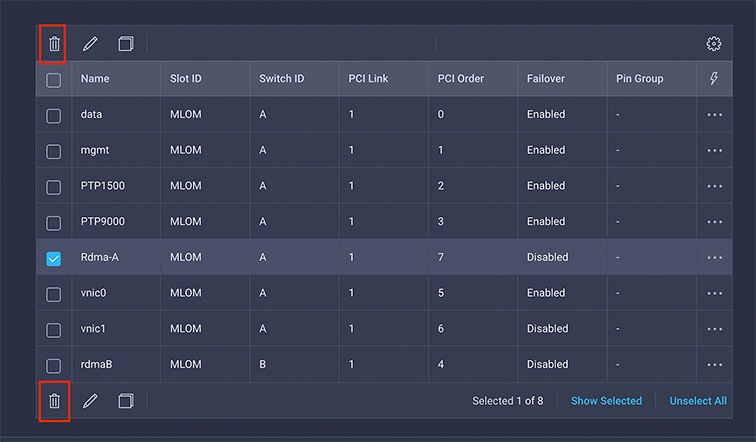Click the 'Selected 1 of 8' status text
Viewport: 756px width, 442px height.
click(x=507, y=401)
